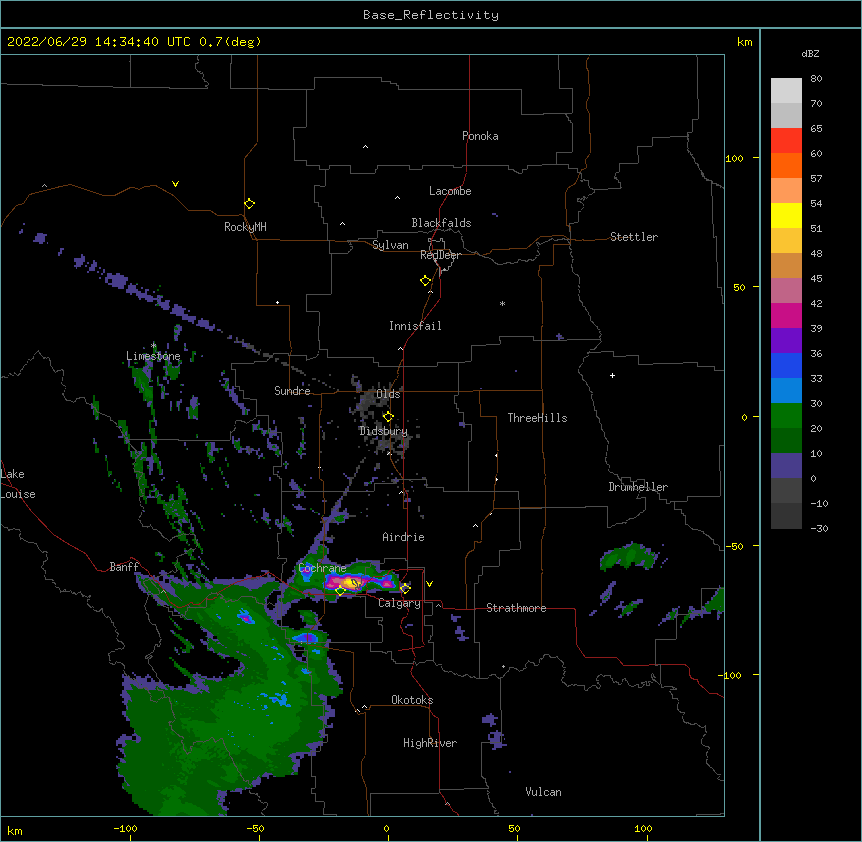
Task: Click the Okotoks label
Action: (412, 700)
